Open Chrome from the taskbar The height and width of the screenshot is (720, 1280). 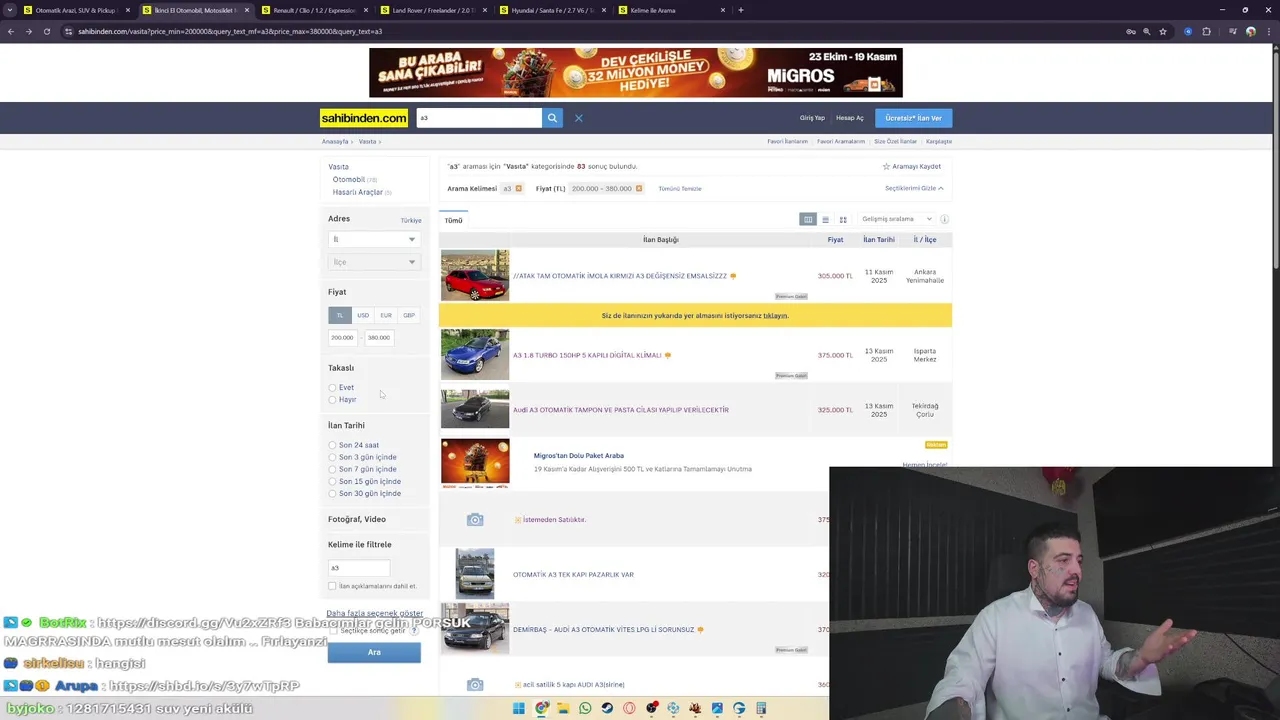pyautogui.click(x=541, y=708)
